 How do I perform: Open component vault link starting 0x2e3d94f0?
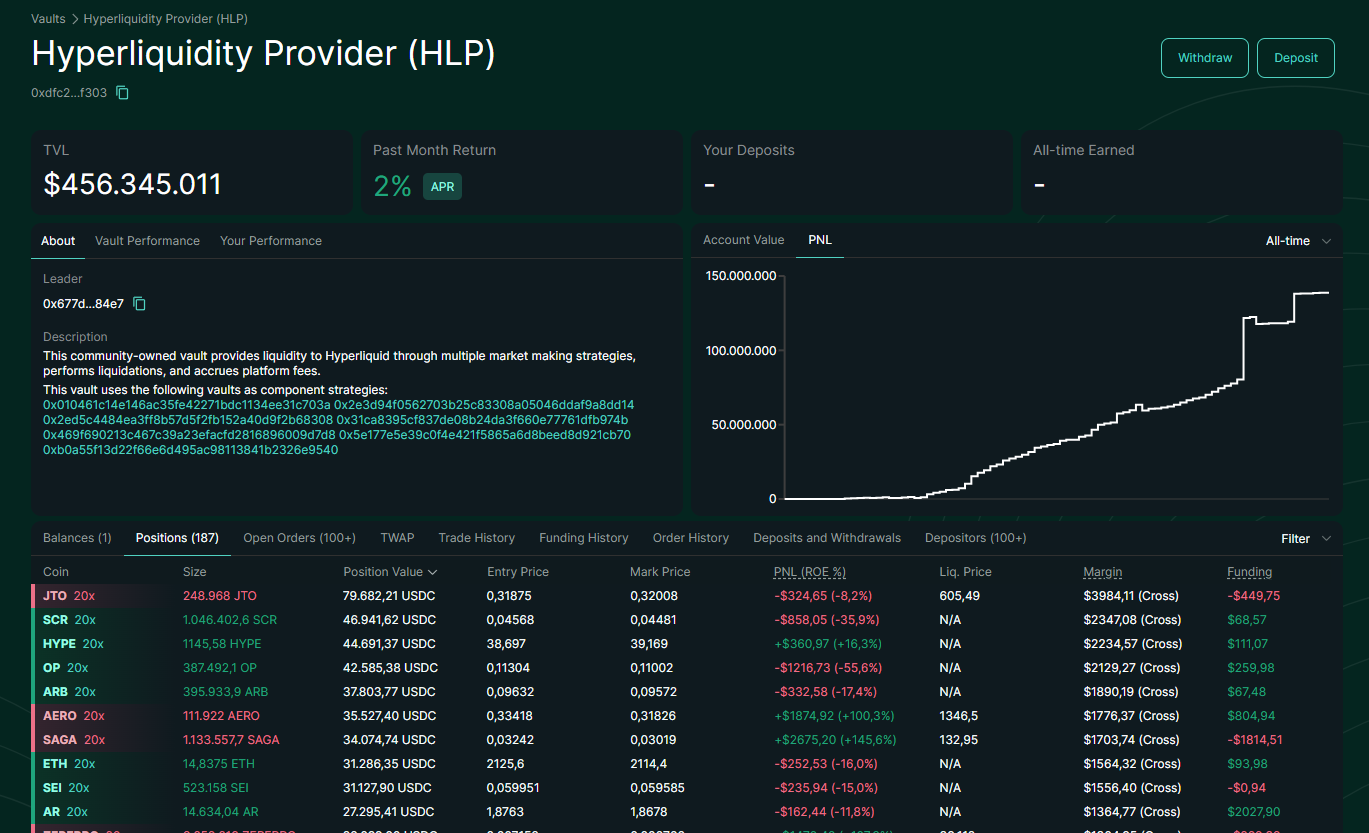coord(484,405)
